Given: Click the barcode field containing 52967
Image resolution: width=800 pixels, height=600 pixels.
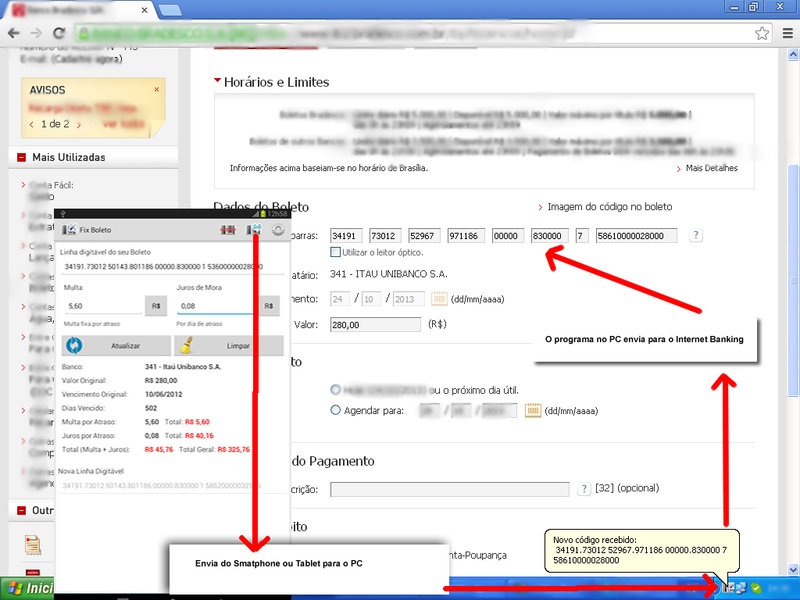Looking at the screenshot, I should click(424, 236).
